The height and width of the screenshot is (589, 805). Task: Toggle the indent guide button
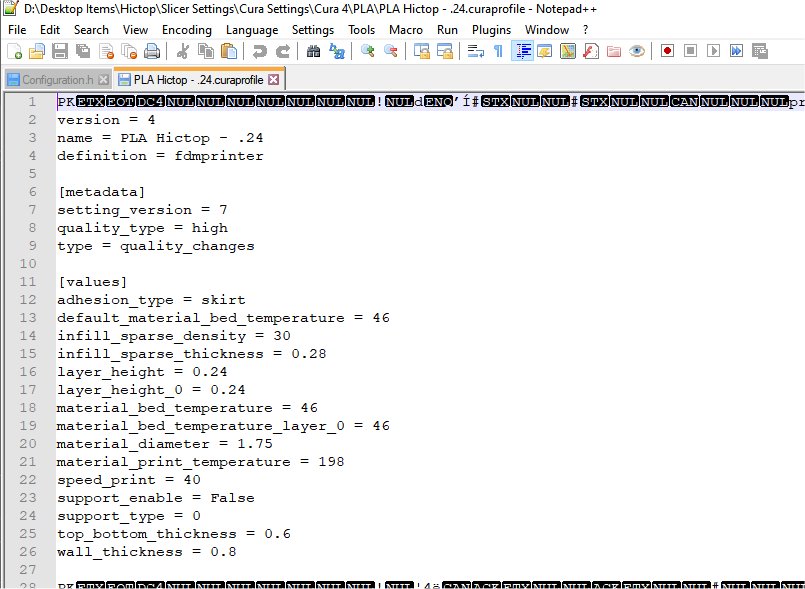tap(521, 51)
